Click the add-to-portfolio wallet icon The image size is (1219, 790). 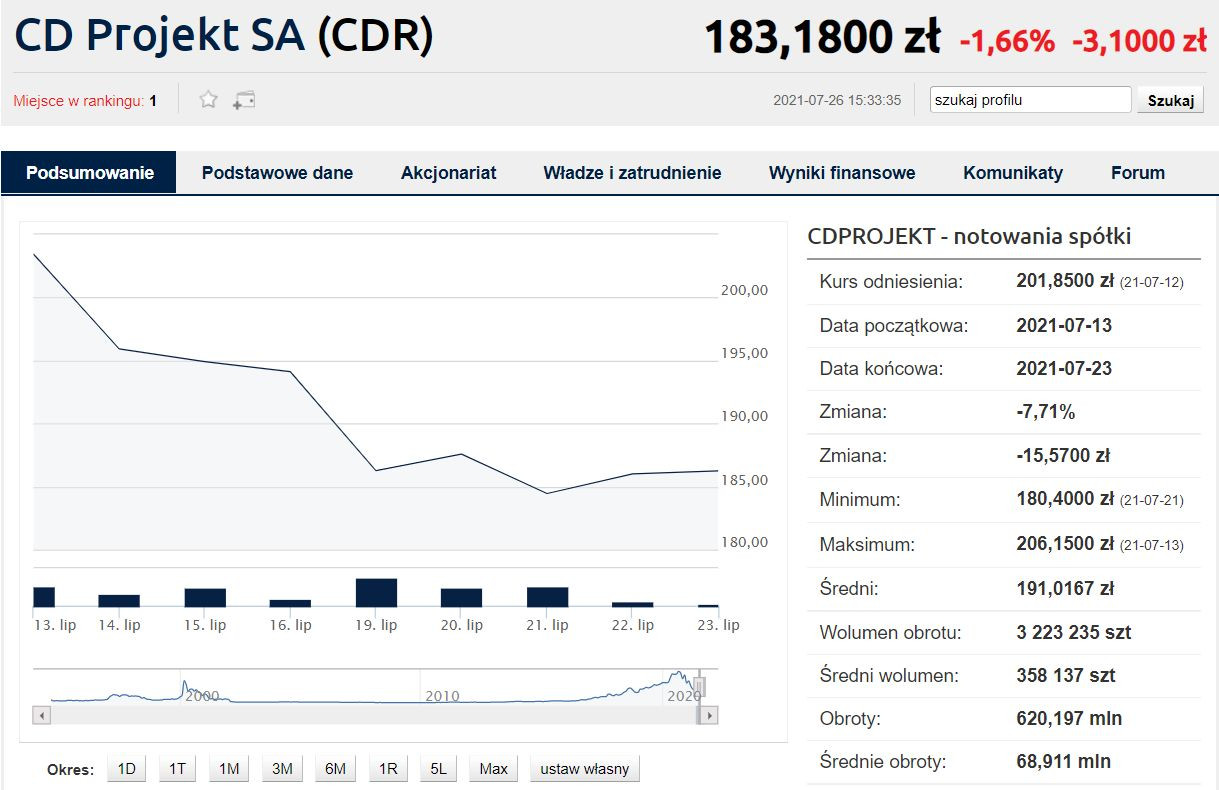click(244, 99)
